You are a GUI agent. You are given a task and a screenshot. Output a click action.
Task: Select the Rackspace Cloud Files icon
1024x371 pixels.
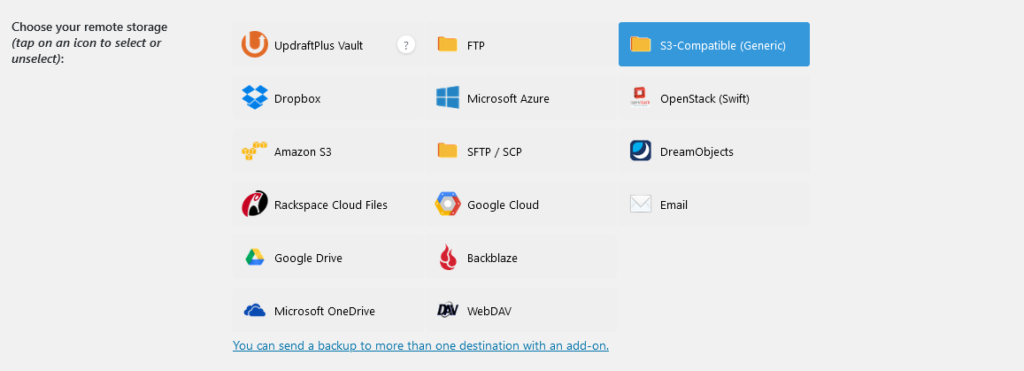tap(255, 204)
